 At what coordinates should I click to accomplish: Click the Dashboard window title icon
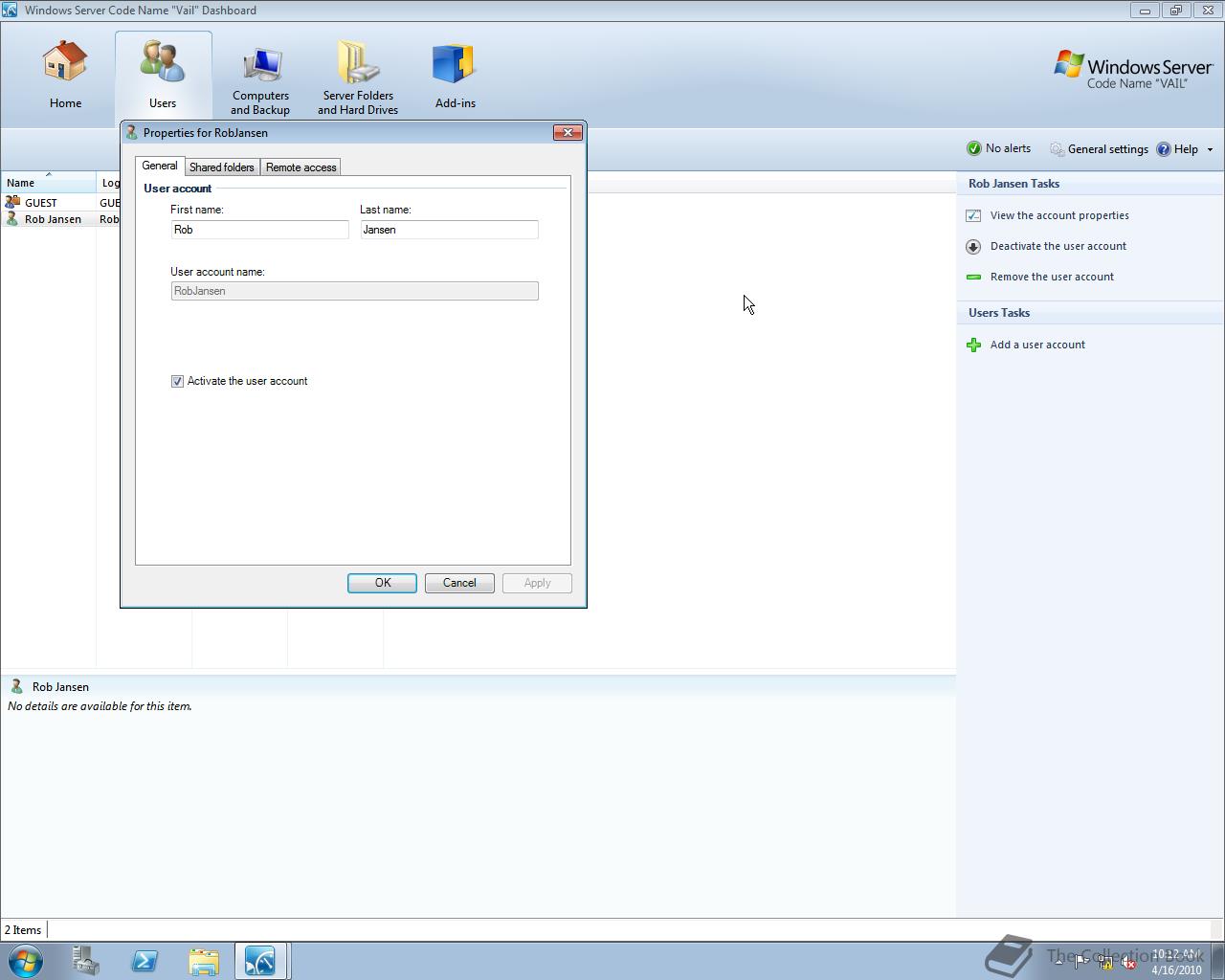coord(10,10)
